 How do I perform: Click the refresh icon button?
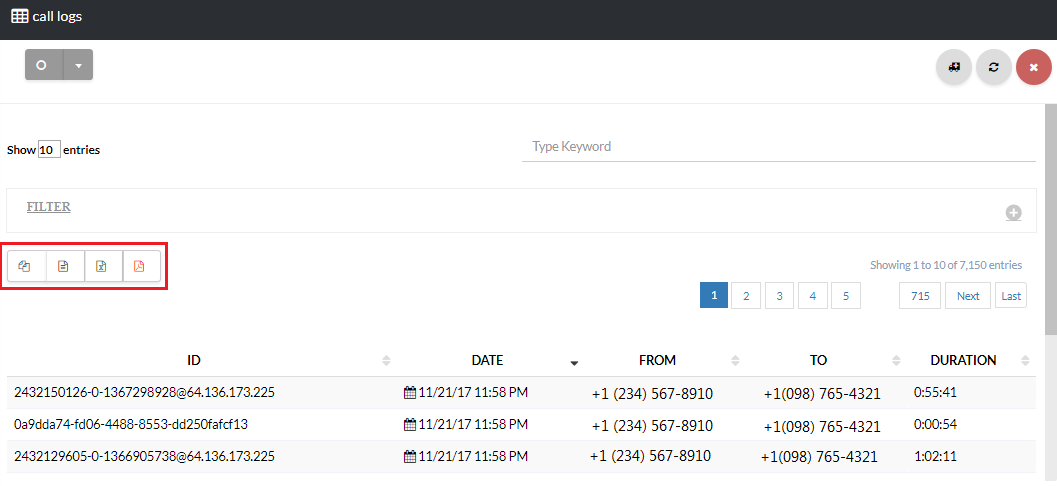[993, 67]
